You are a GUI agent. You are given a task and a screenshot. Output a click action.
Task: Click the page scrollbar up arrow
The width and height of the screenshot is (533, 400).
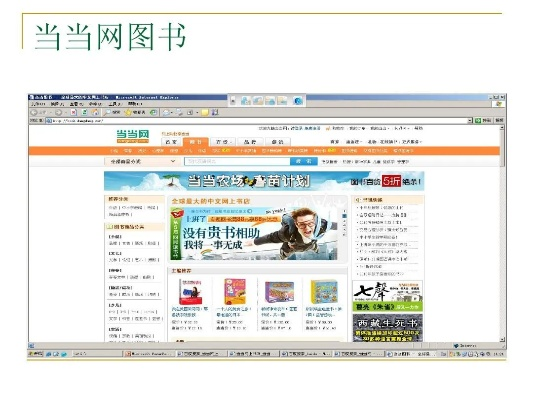point(502,128)
